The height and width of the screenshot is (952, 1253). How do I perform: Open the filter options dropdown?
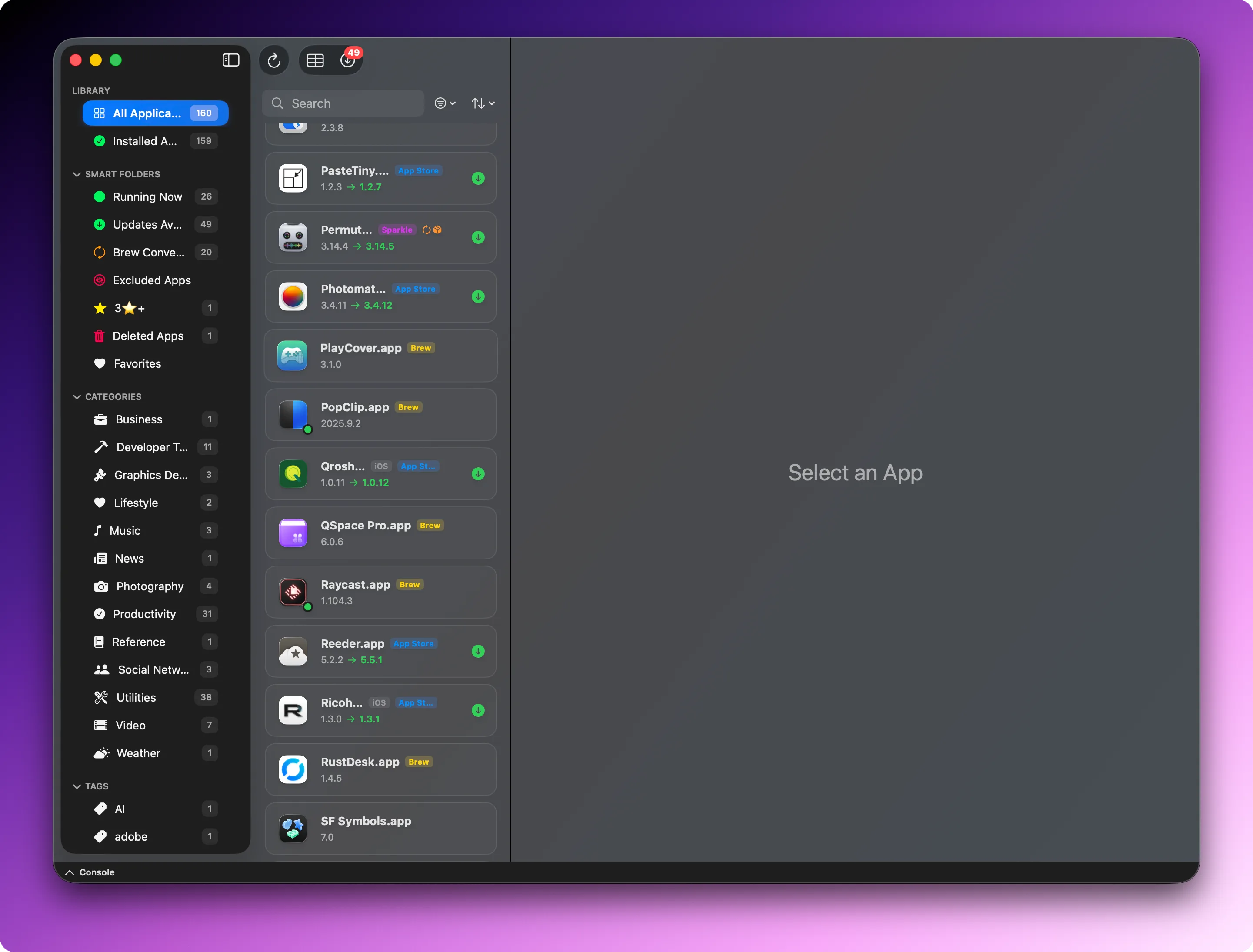point(445,103)
